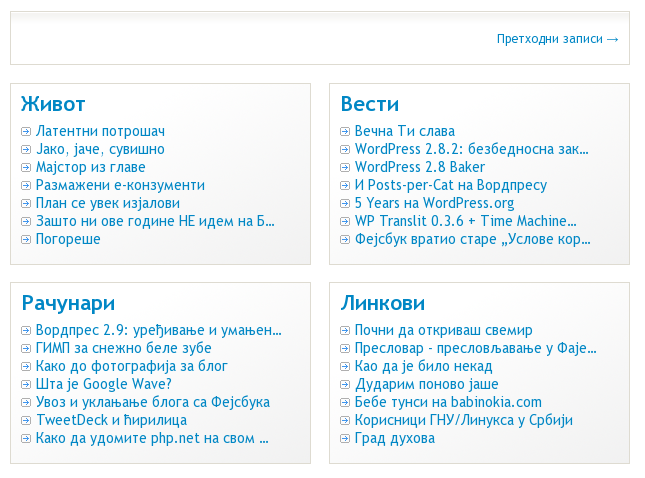Open the Линкови category heading

coord(383,303)
